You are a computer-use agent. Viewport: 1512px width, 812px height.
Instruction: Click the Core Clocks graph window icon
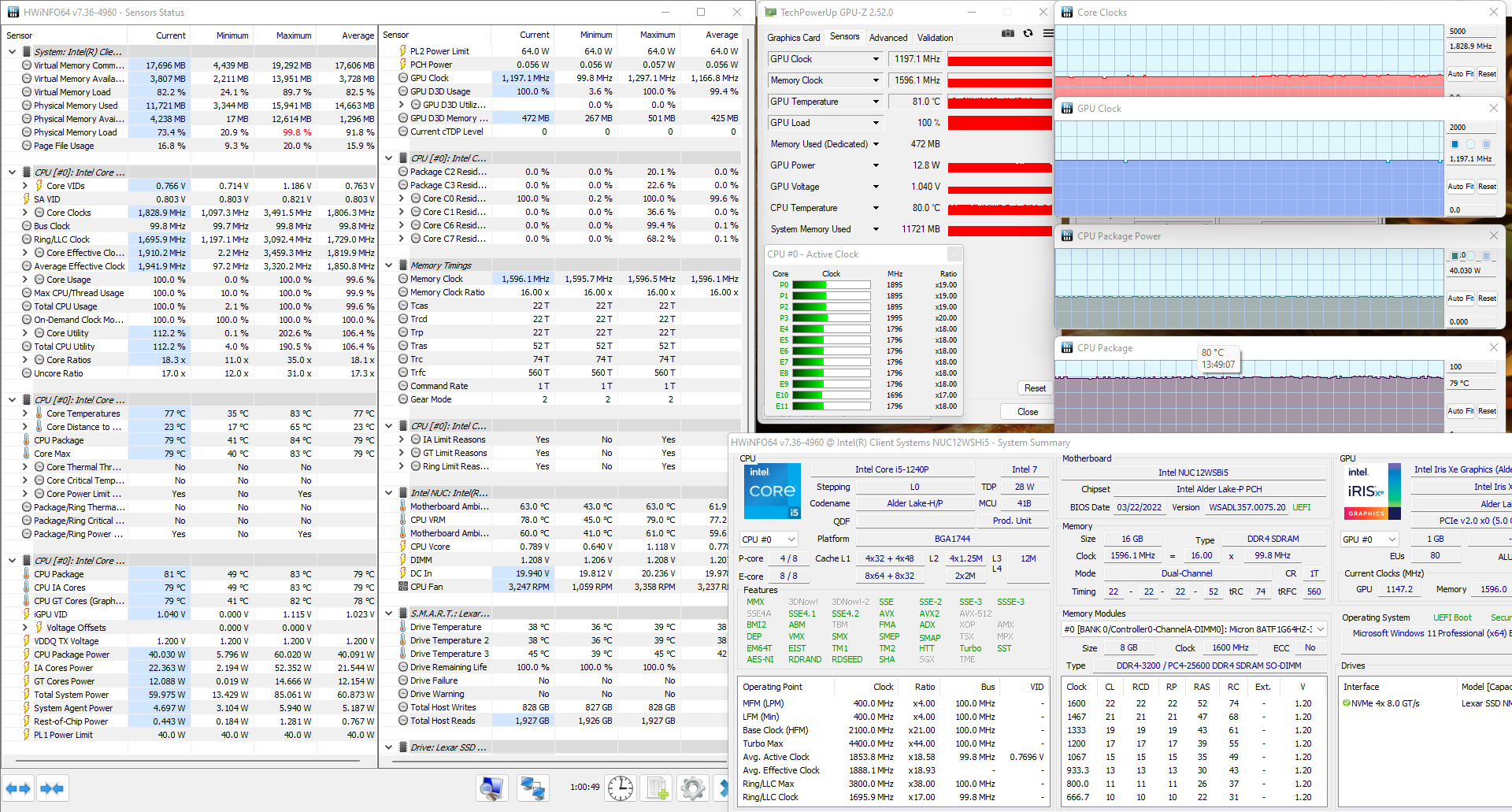click(x=1067, y=13)
